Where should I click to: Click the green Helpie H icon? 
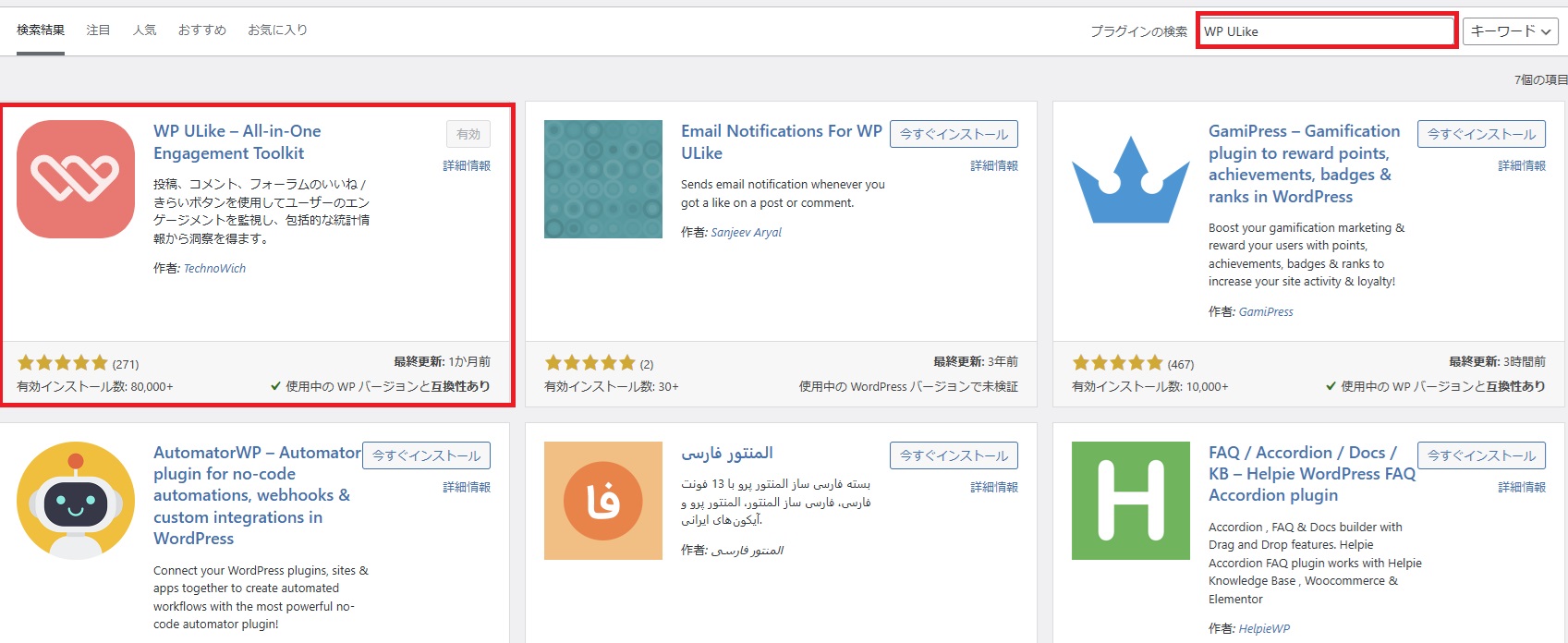pos(1130,501)
